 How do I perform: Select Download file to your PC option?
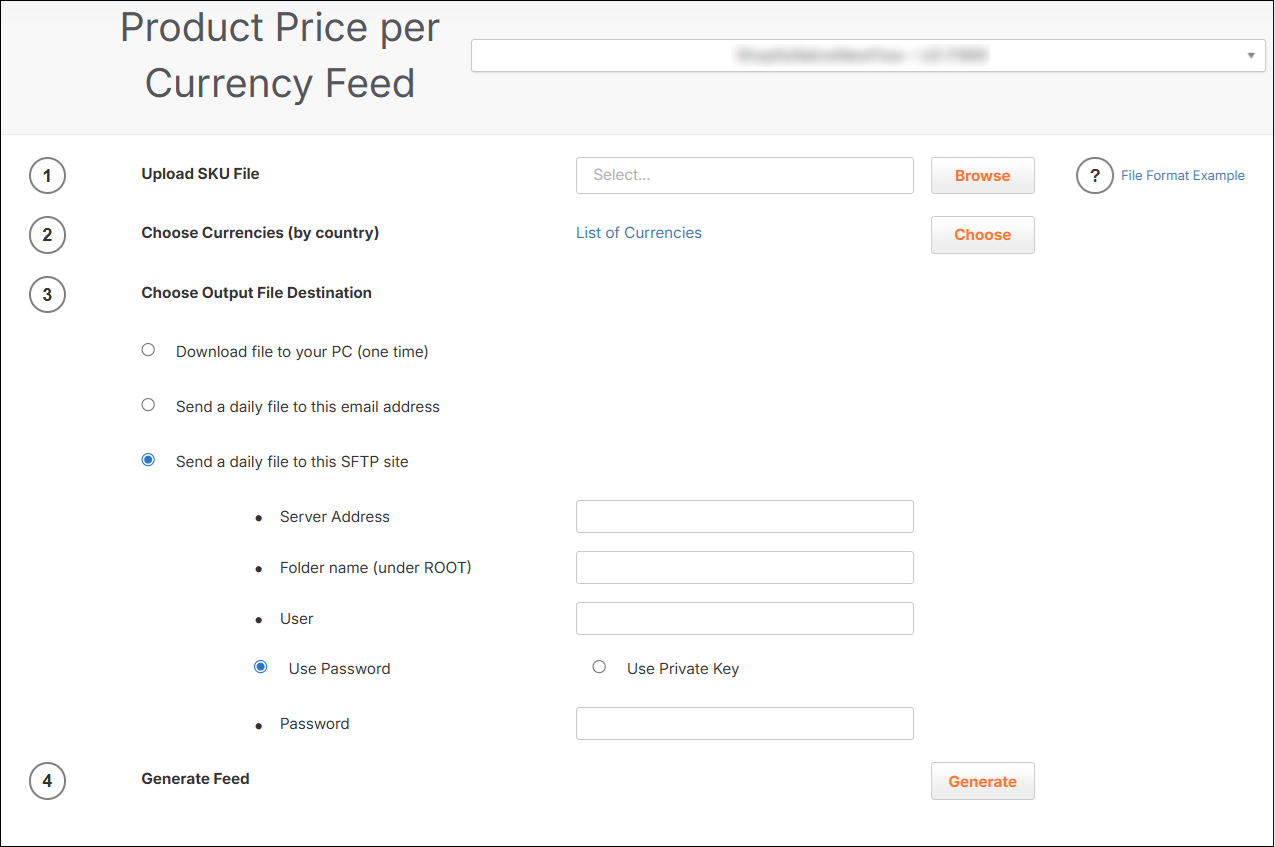(149, 351)
